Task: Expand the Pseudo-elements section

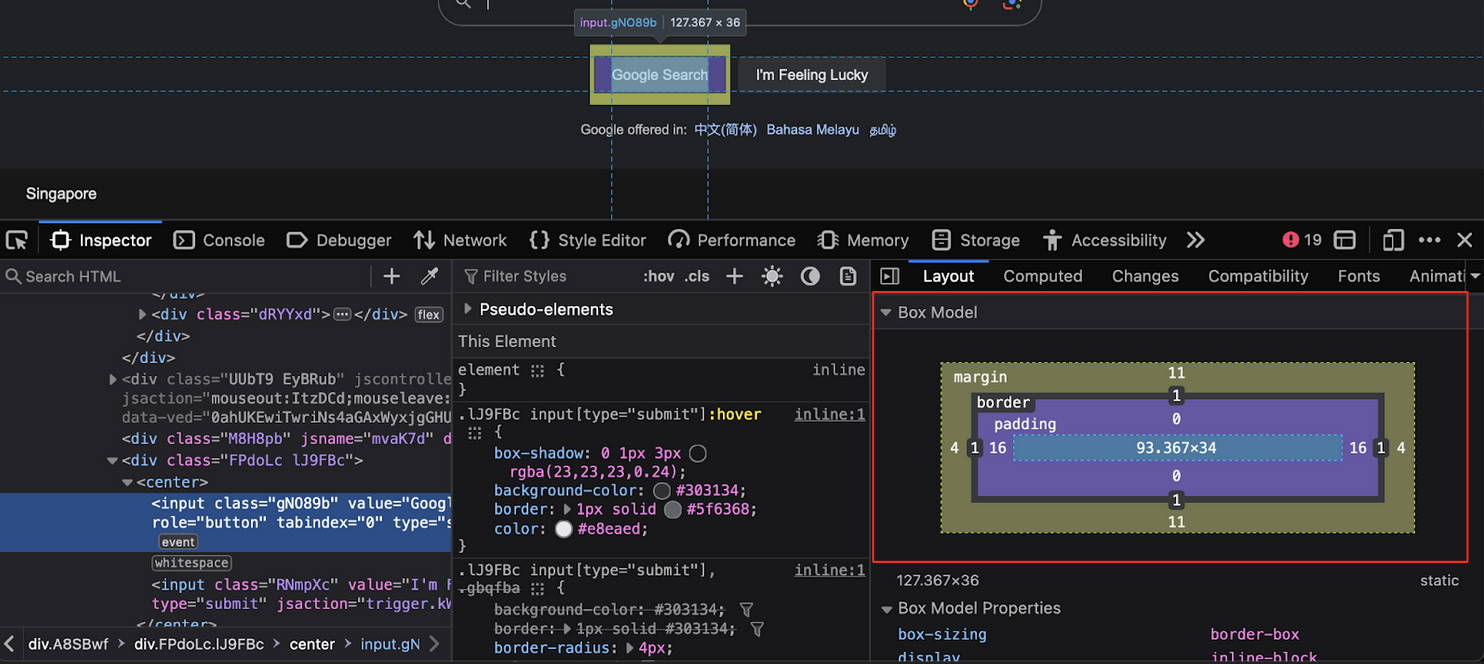Action: [x=468, y=309]
